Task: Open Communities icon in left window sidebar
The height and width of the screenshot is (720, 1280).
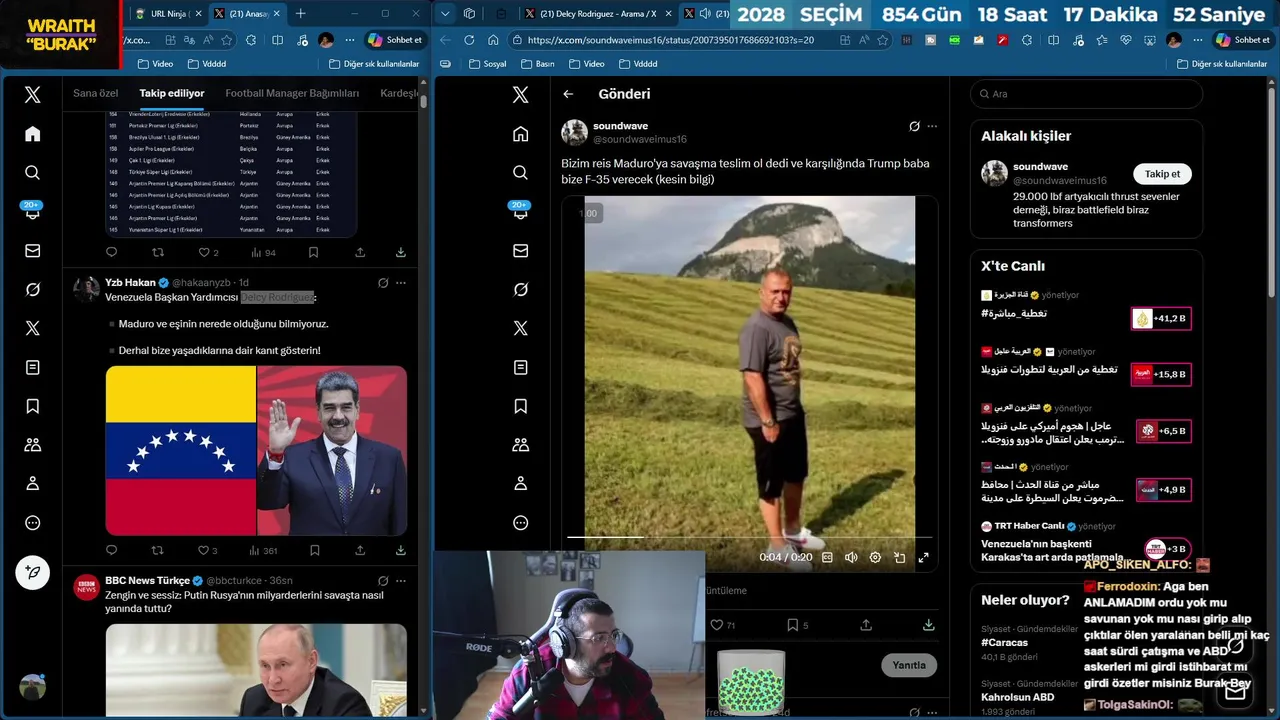Action: click(x=33, y=445)
